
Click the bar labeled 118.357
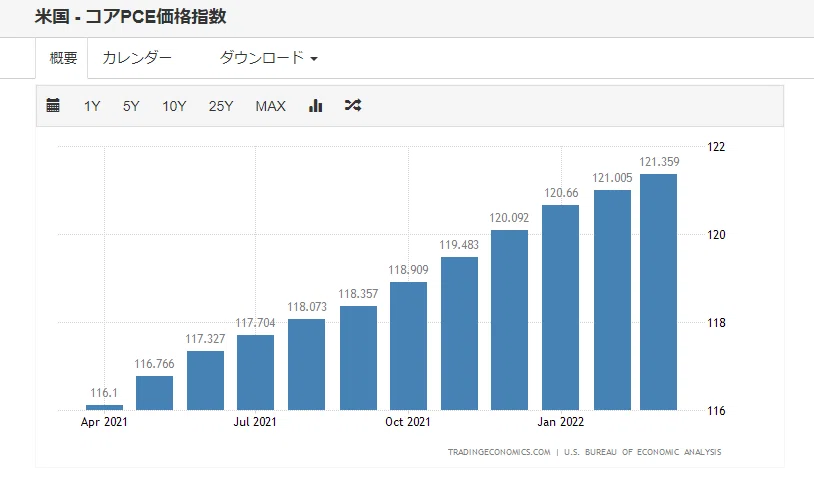pyautogui.click(x=358, y=358)
